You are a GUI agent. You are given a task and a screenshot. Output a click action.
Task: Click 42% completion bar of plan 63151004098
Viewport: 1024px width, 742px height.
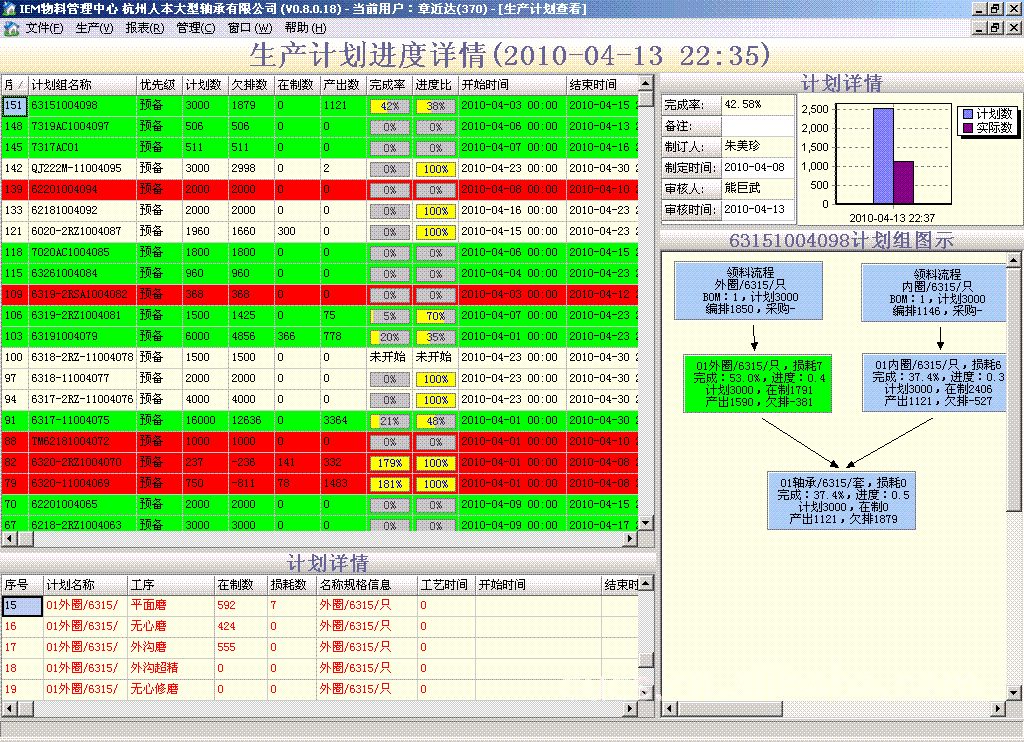(x=389, y=106)
